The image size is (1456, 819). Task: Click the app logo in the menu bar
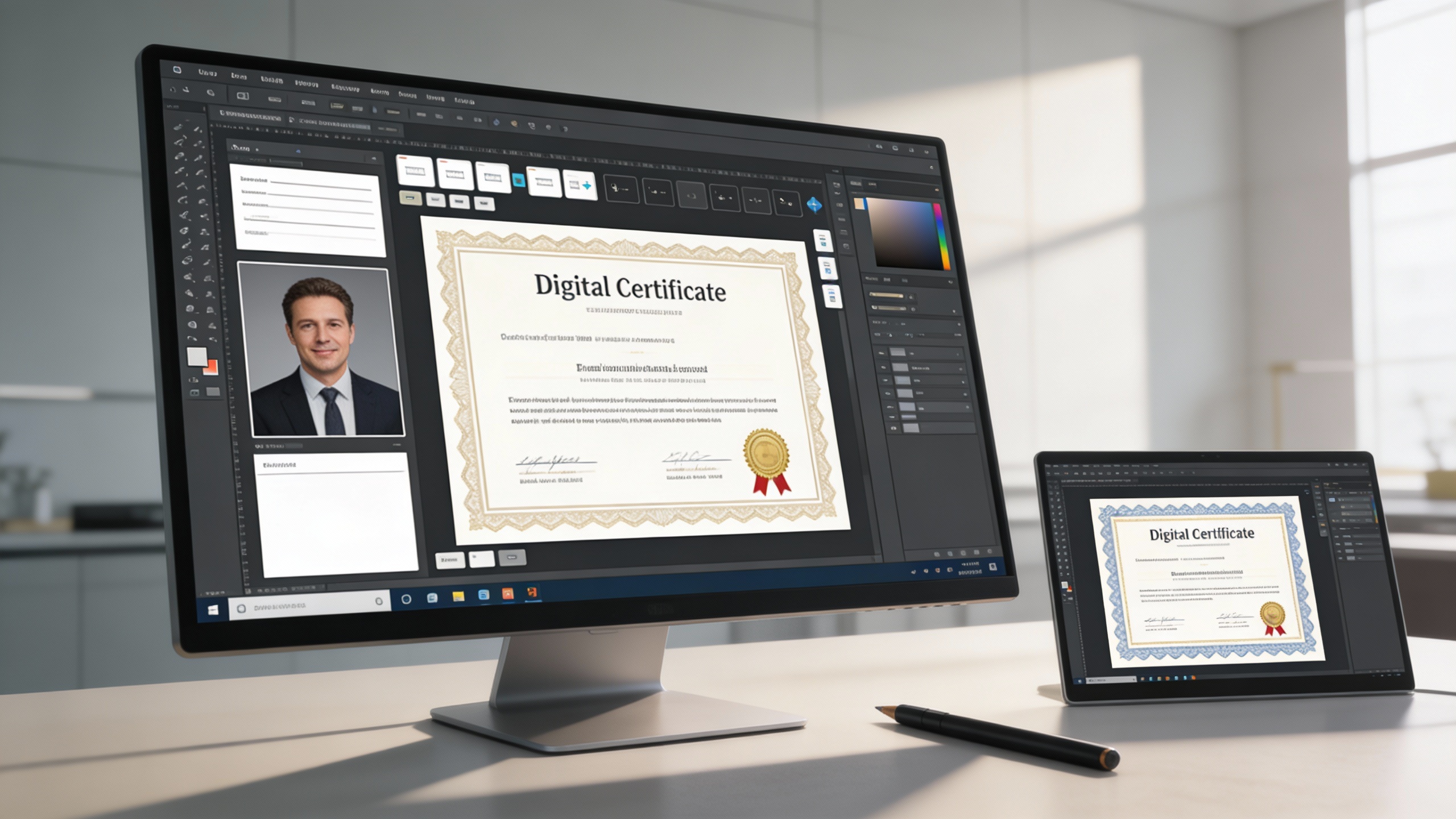point(177,70)
